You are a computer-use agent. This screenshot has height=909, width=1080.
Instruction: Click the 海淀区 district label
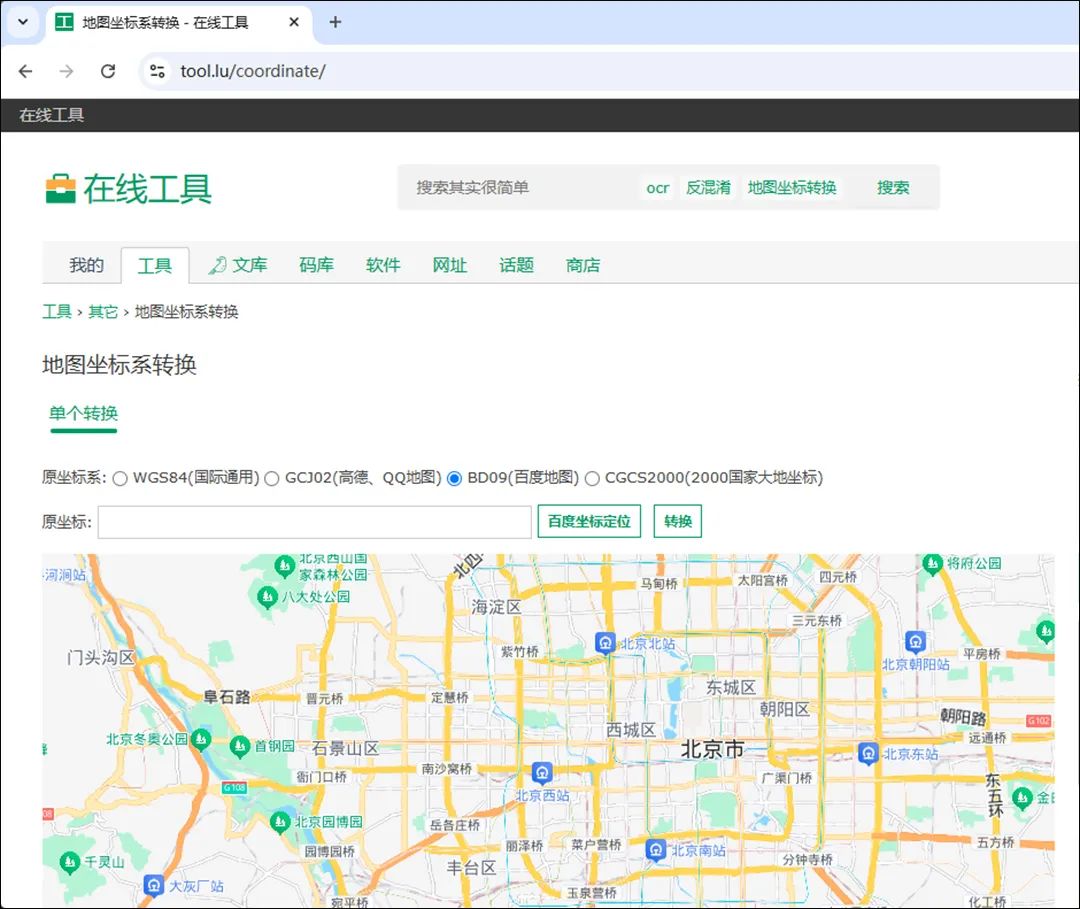click(x=497, y=607)
